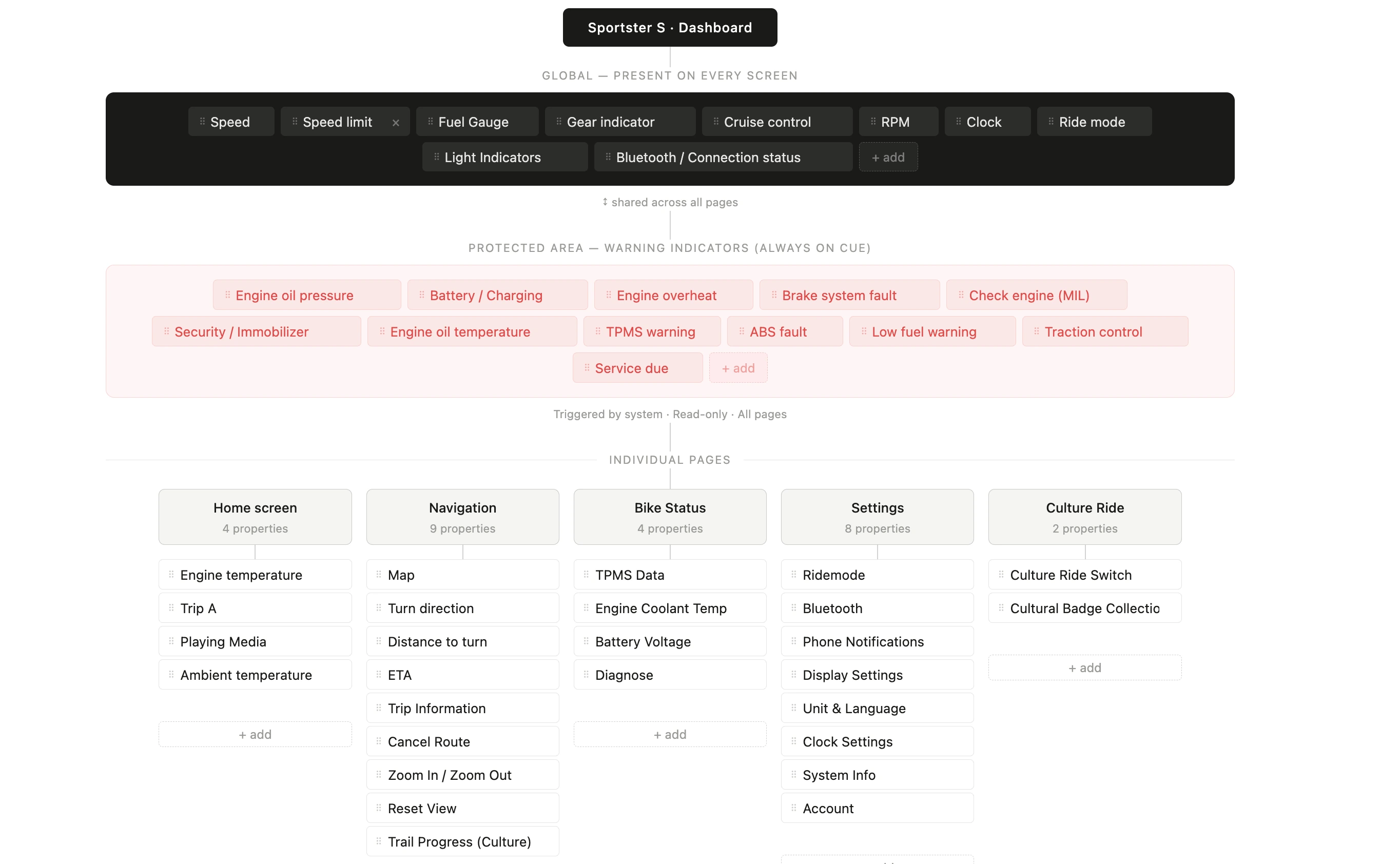This screenshot has height=864, width=1400.
Task: Grab the drag handle on Clock chip
Action: tap(958, 122)
